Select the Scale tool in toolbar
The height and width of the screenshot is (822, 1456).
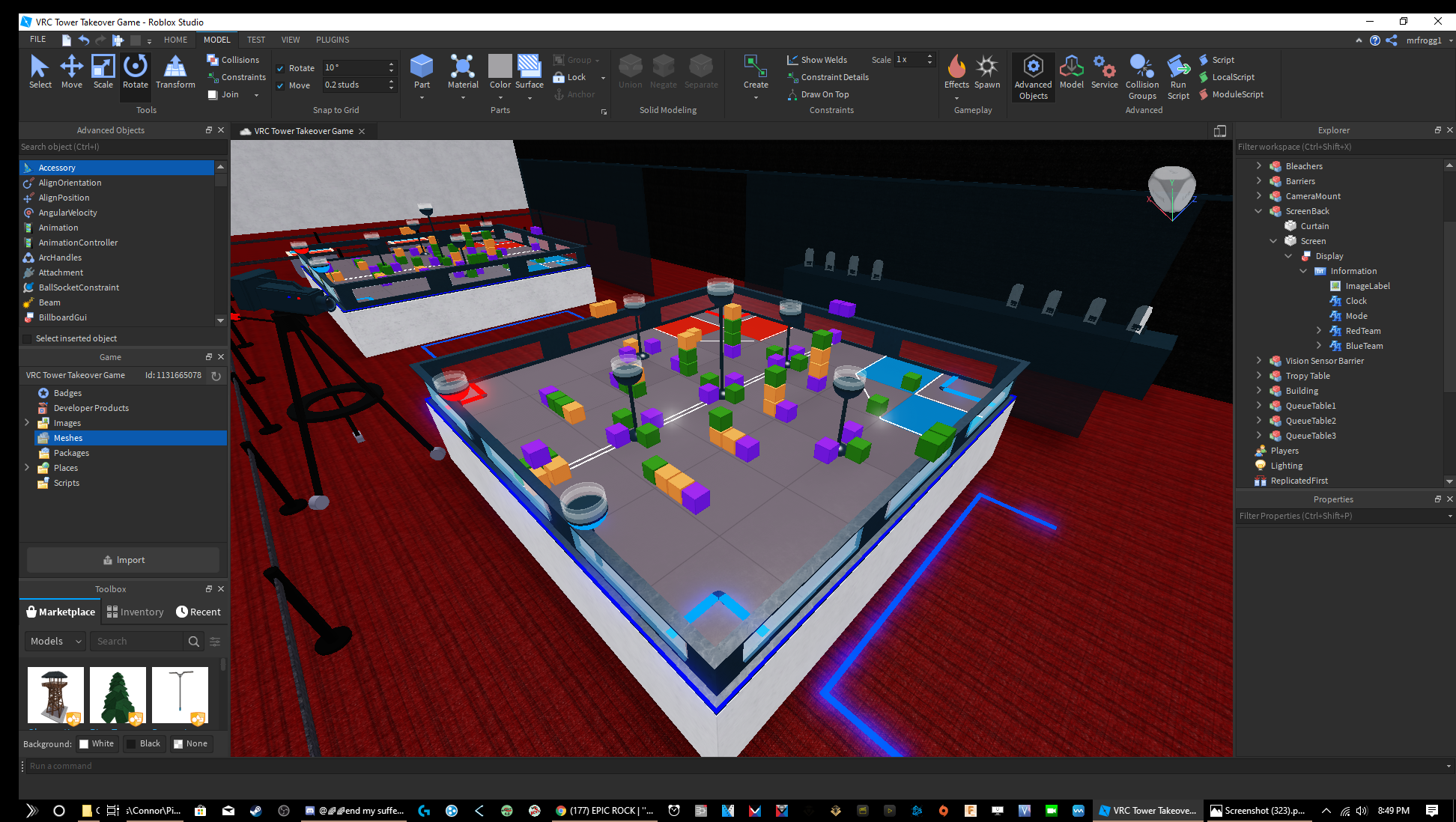click(100, 71)
